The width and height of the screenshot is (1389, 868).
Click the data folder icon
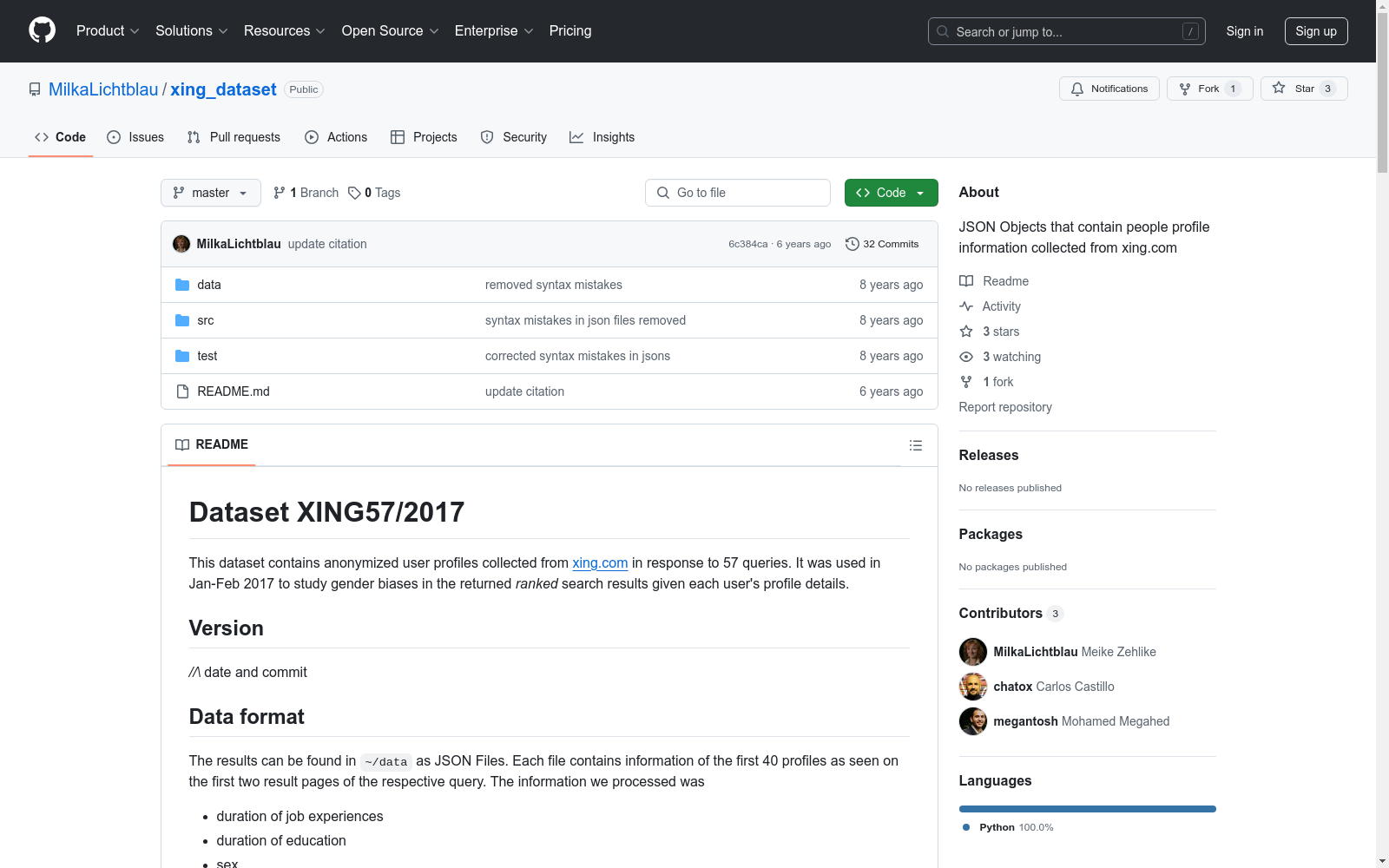[x=182, y=285]
